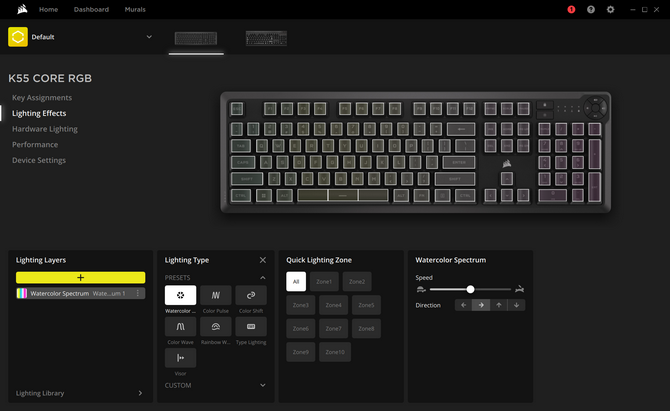Screen dimensions: 670x411
Task: Open the Murals tab
Action: click(135, 9)
